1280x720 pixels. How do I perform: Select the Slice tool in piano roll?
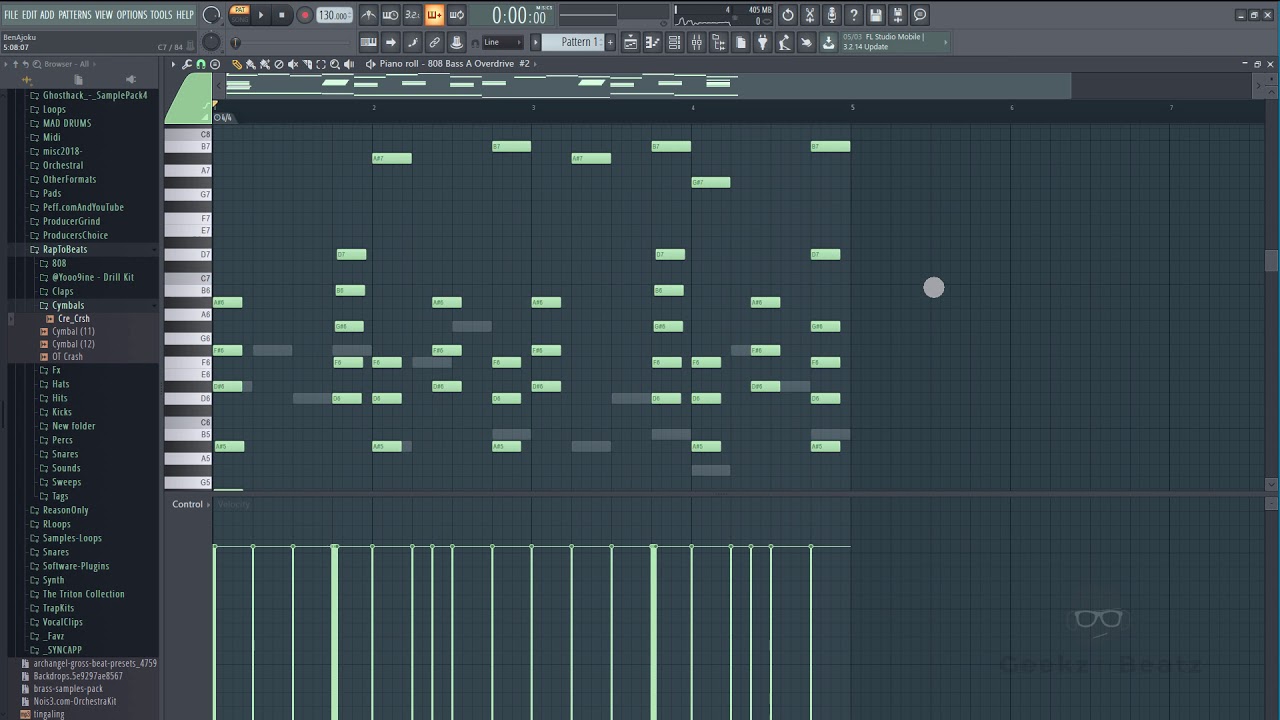click(x=307, y=64)
